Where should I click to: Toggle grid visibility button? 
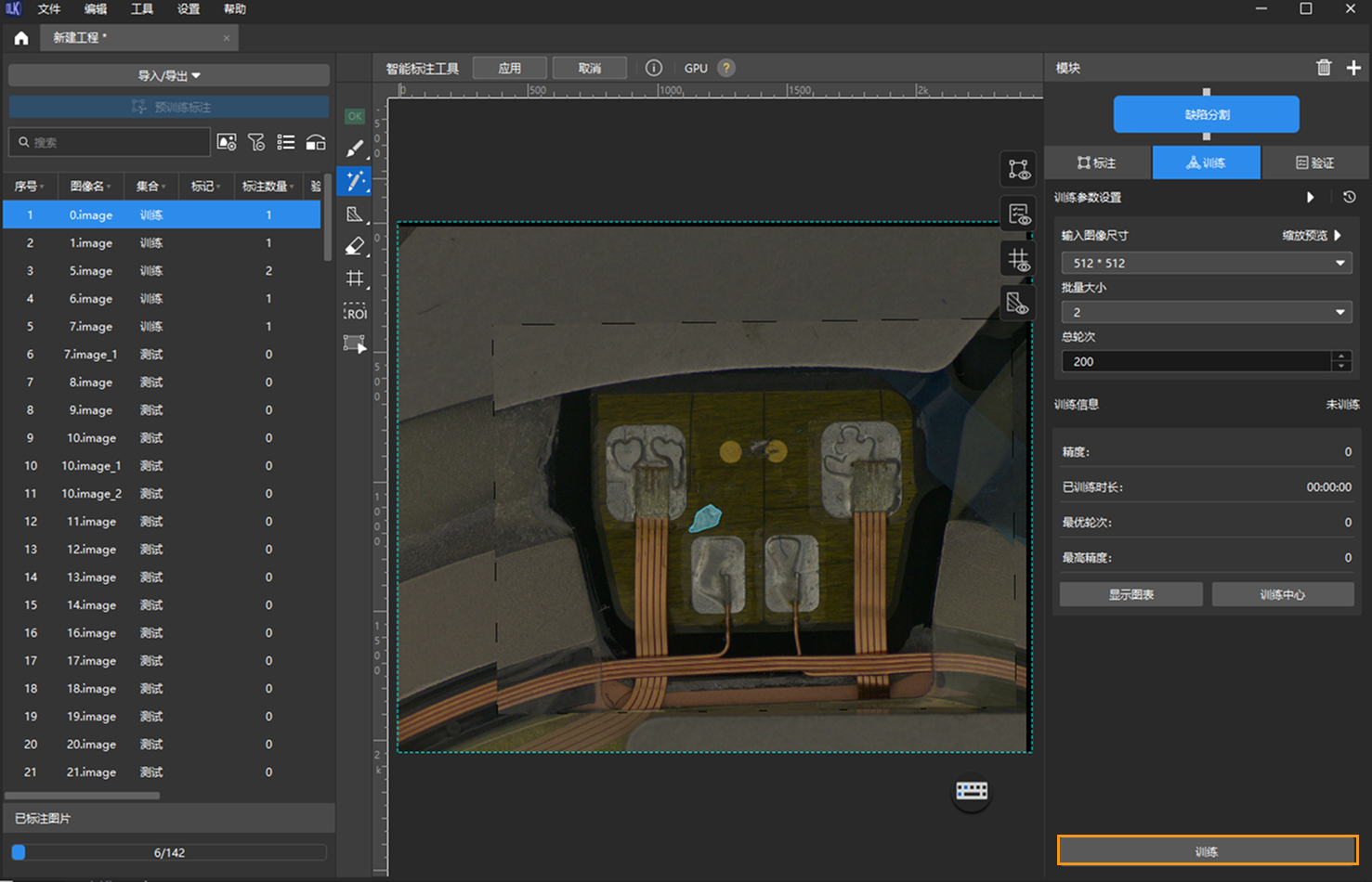[x=1019, y=259]
